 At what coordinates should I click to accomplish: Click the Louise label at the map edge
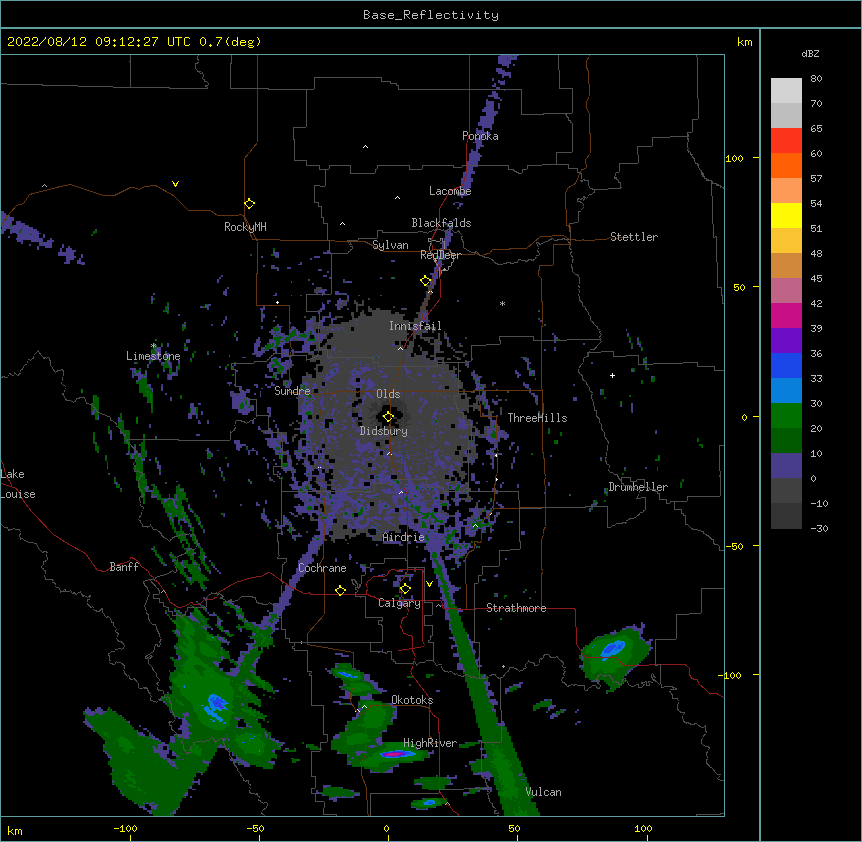(x=18, y=494)
